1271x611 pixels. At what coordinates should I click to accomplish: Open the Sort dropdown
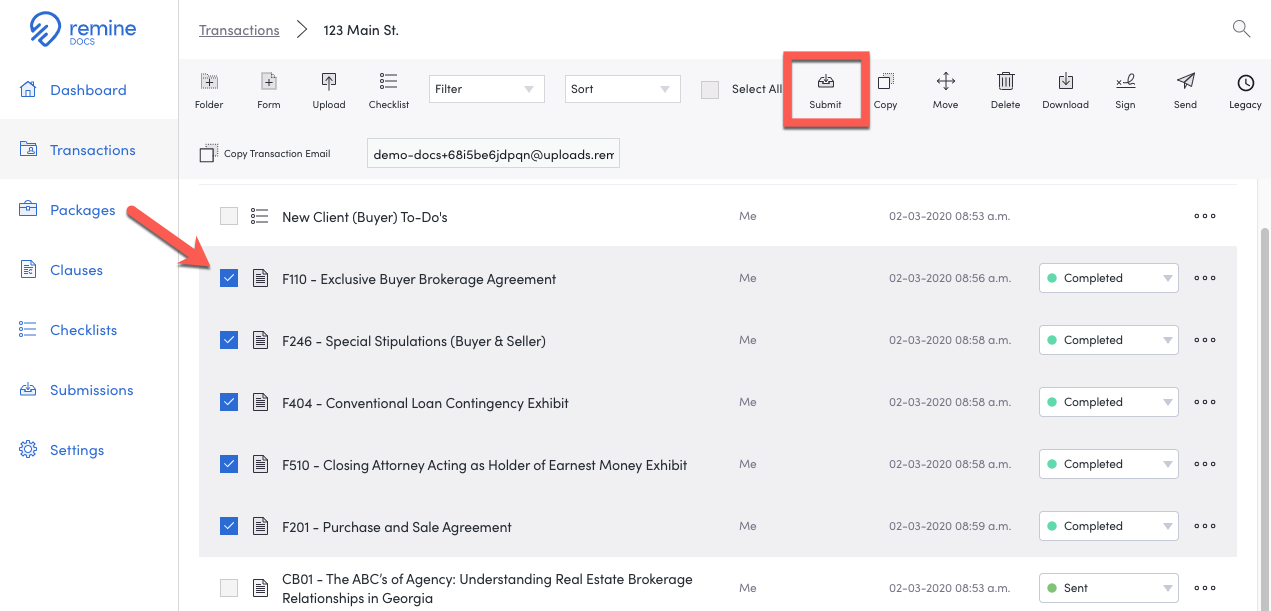[x=622, y=89]
